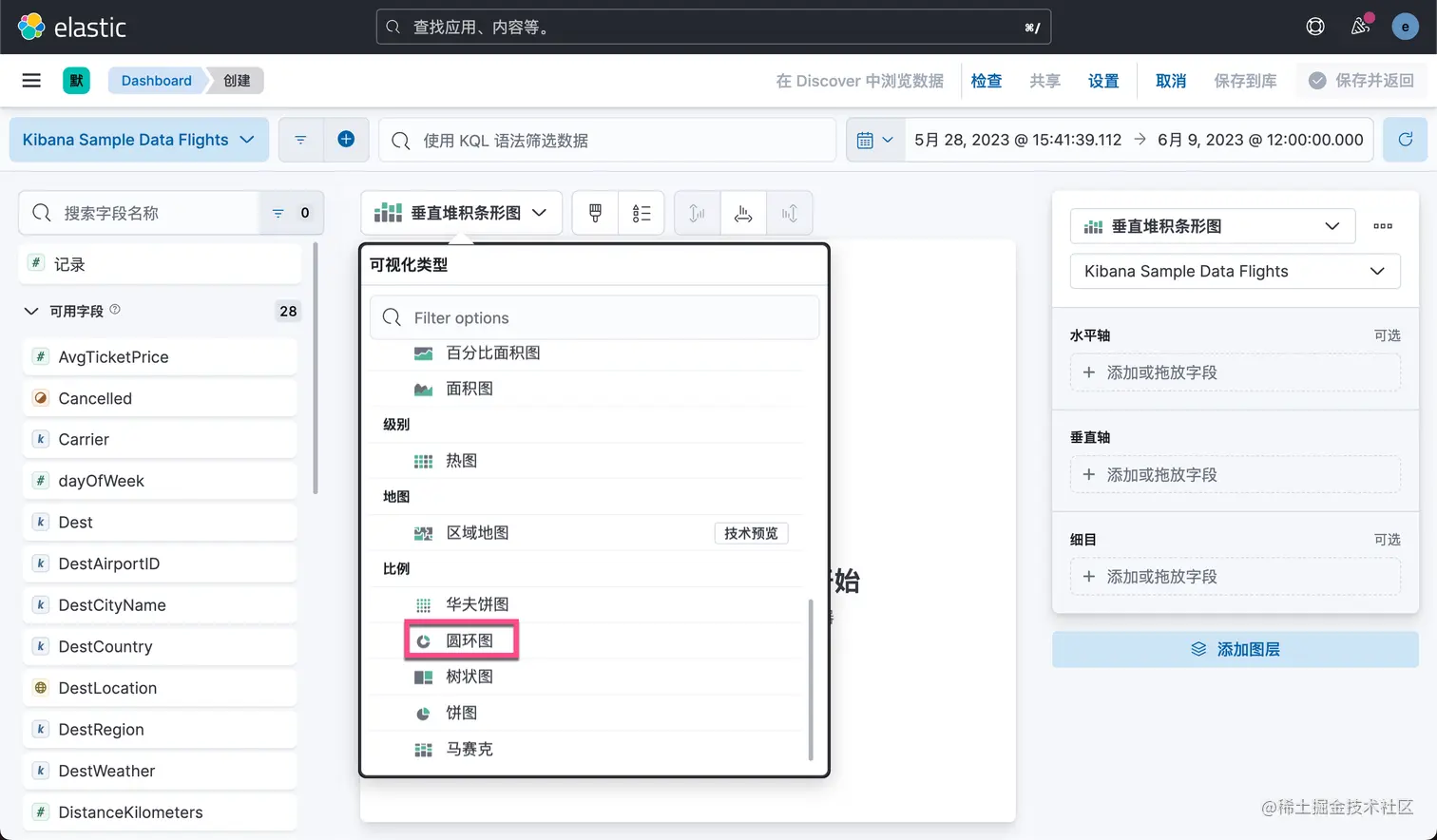Open Kibana Sample Data Flights data view dropdown
The width and height of the screenshot is (1437, 840).
(139, 140)
